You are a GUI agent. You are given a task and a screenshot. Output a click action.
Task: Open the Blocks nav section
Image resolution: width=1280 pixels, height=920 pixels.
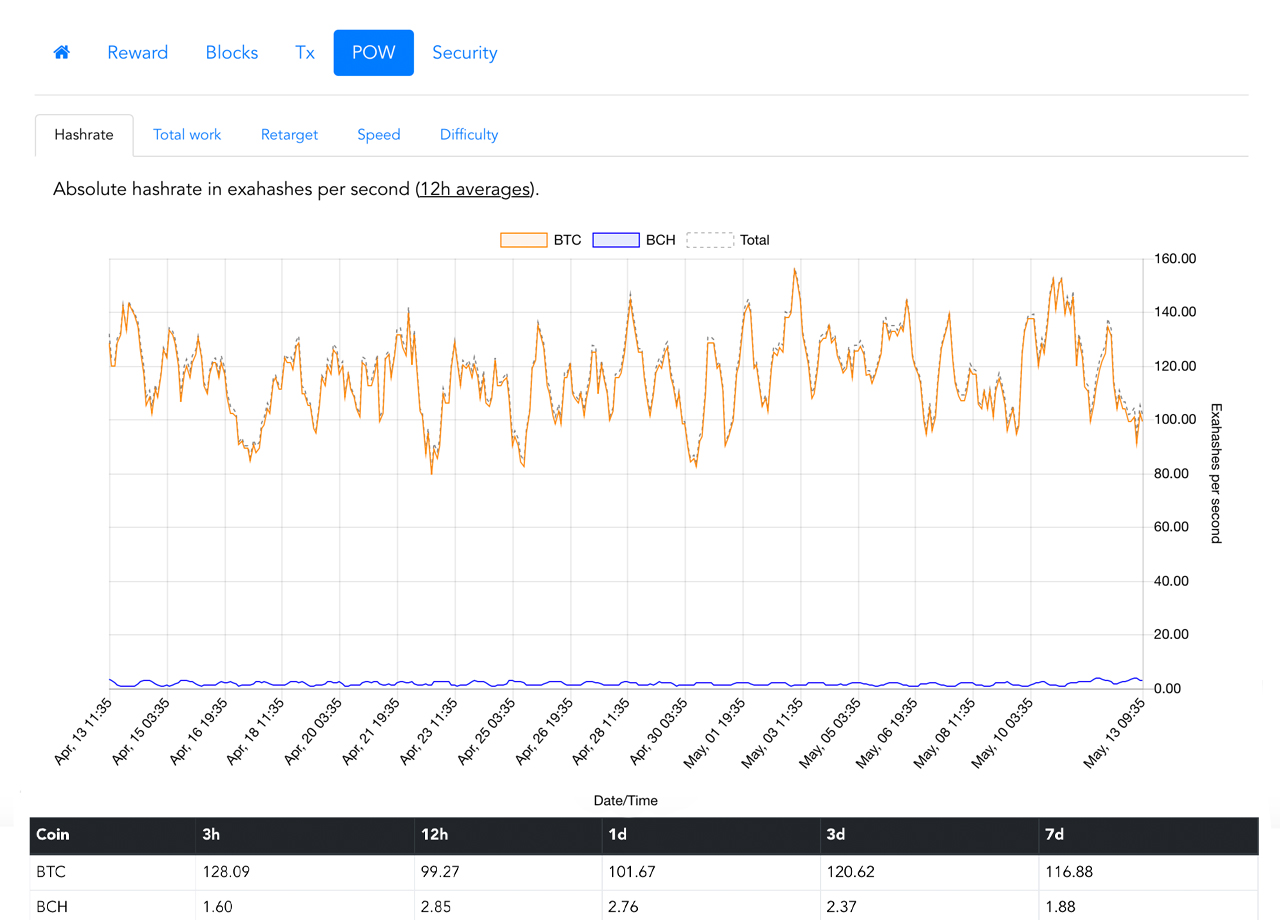click(x=232, y=53)
